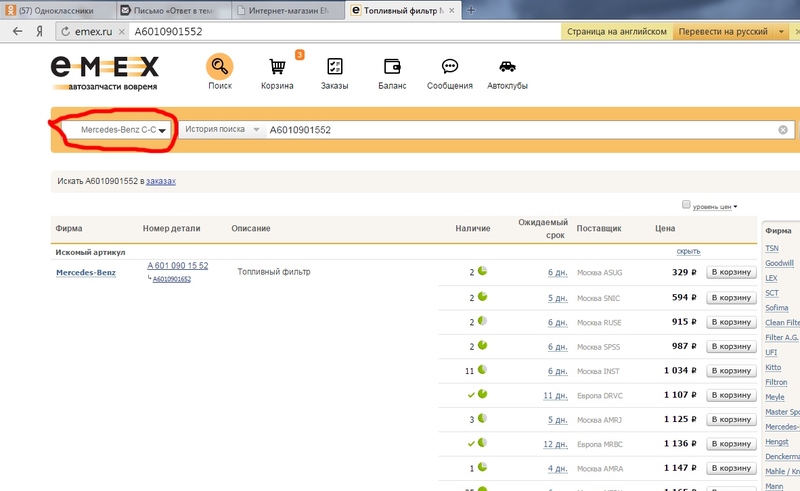Click the part number search input field
This screenshot has height=491, width=800.
click(520, 130)
